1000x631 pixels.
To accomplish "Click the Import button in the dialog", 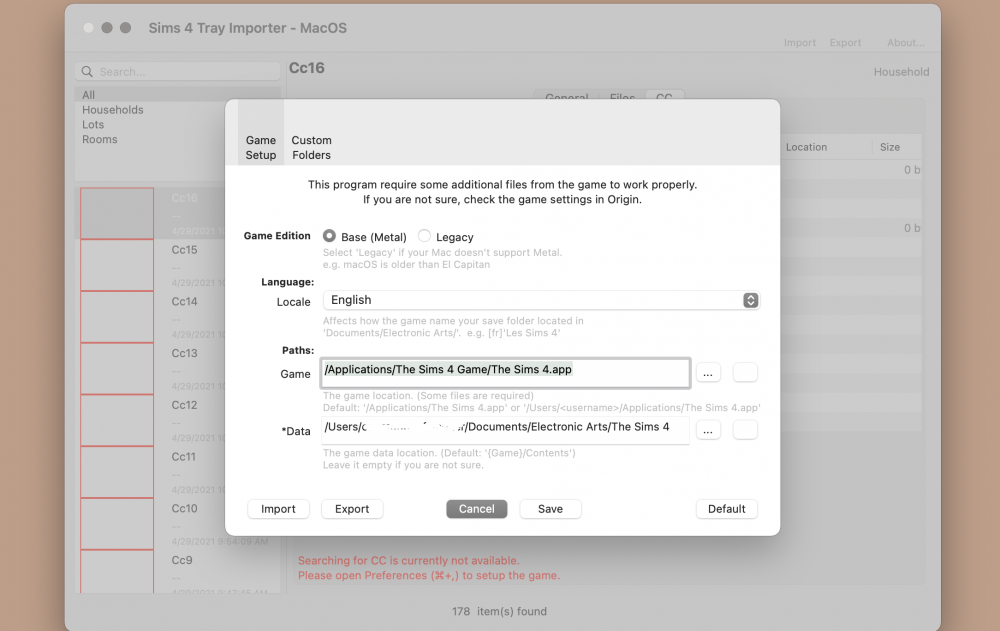I will click(278, 509).
